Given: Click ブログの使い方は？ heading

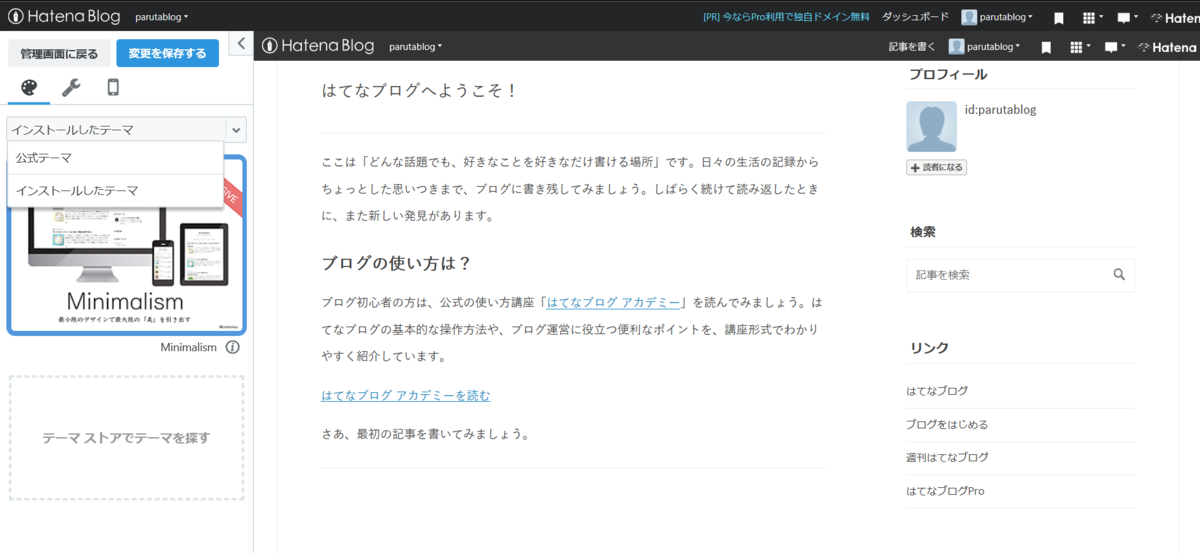Looking at the screenshot, I should coord(396,264).
